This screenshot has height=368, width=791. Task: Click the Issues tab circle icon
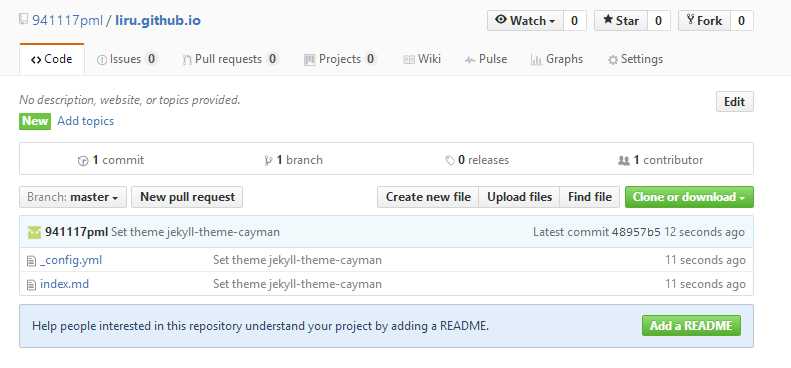101,60
